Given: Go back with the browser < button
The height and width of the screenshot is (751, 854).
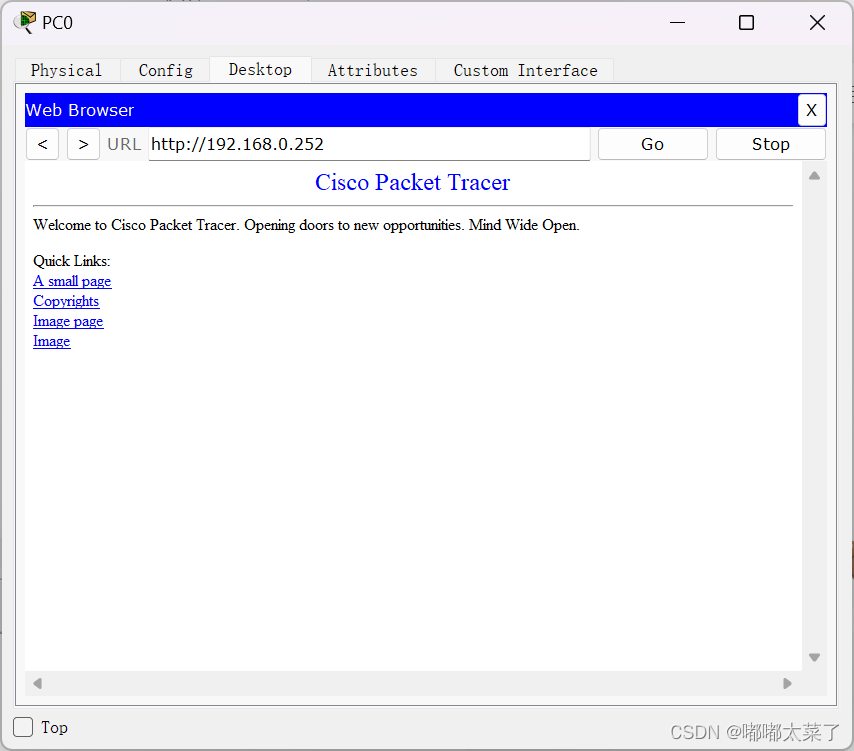Looking at the screenshot, I should click(42, 144).
